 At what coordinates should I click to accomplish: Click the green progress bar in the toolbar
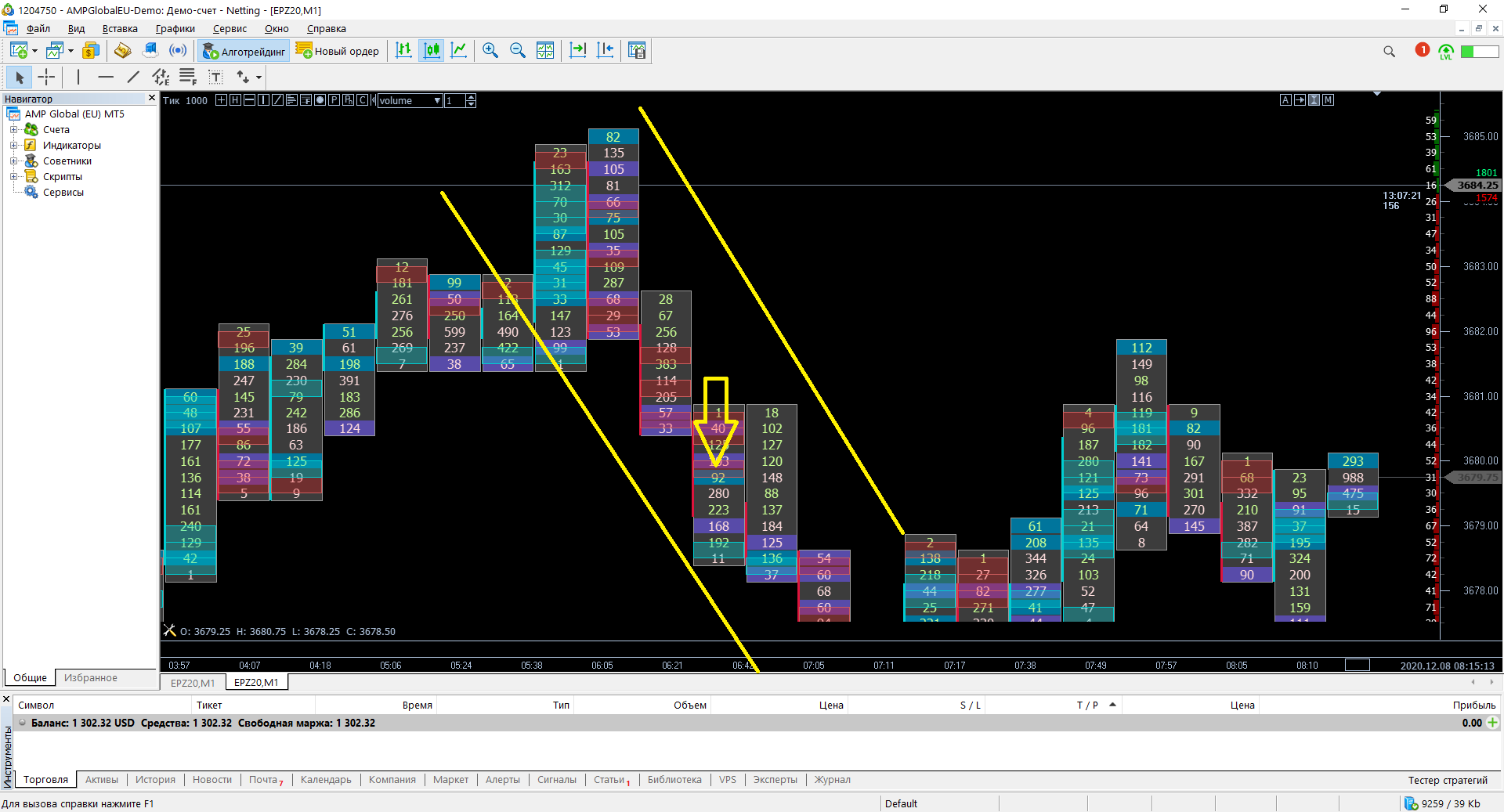[1480, 52]
